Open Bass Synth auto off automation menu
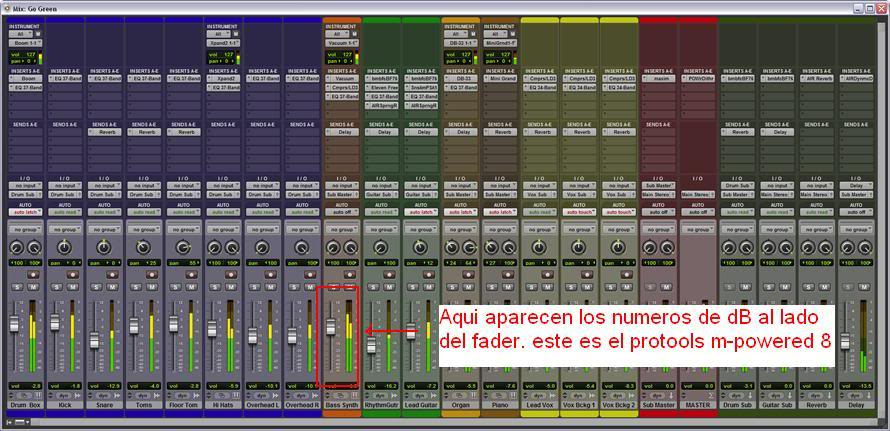 [341, 212]
